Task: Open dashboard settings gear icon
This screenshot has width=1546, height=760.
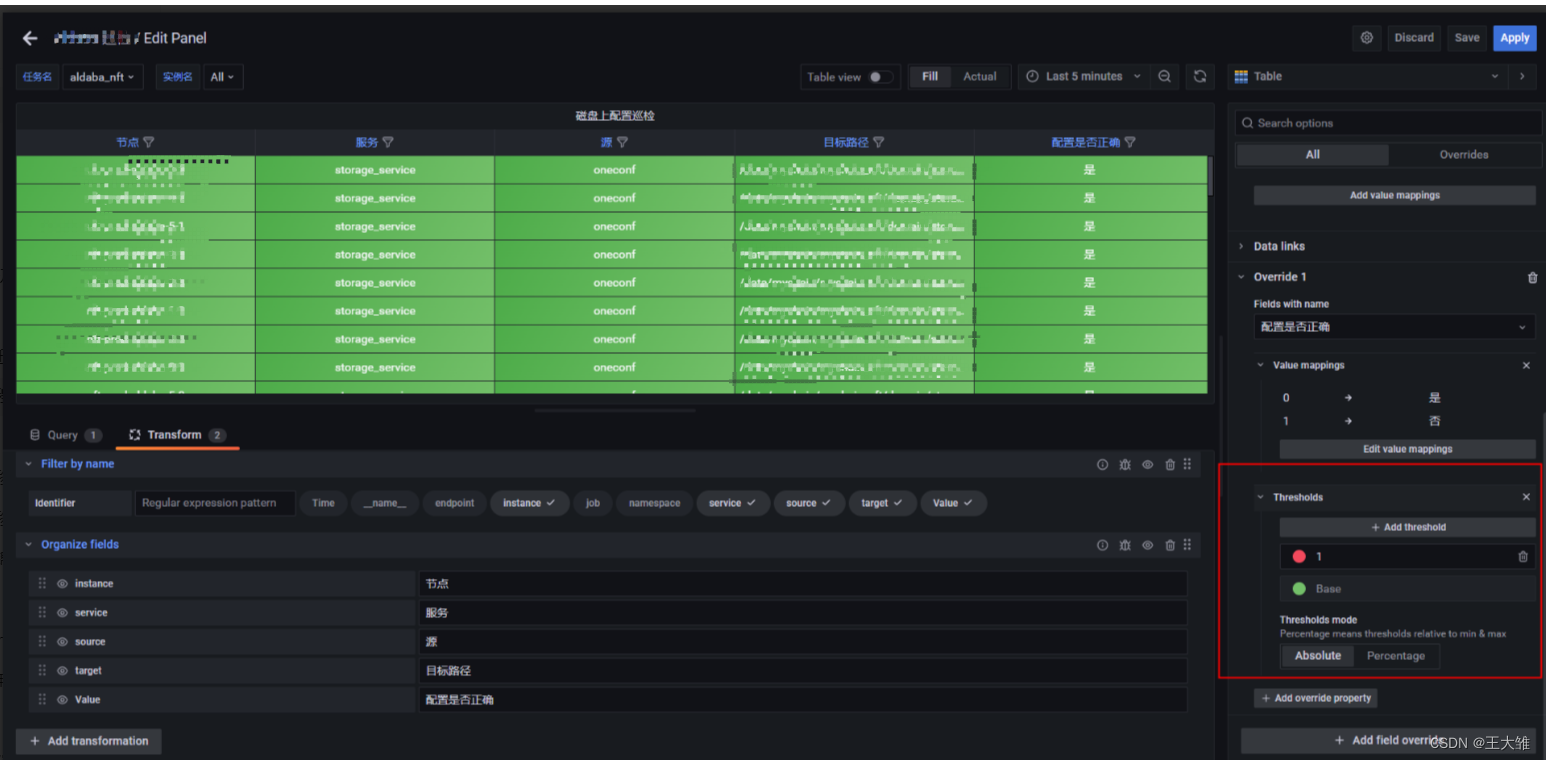Action: coord(1367,38)
